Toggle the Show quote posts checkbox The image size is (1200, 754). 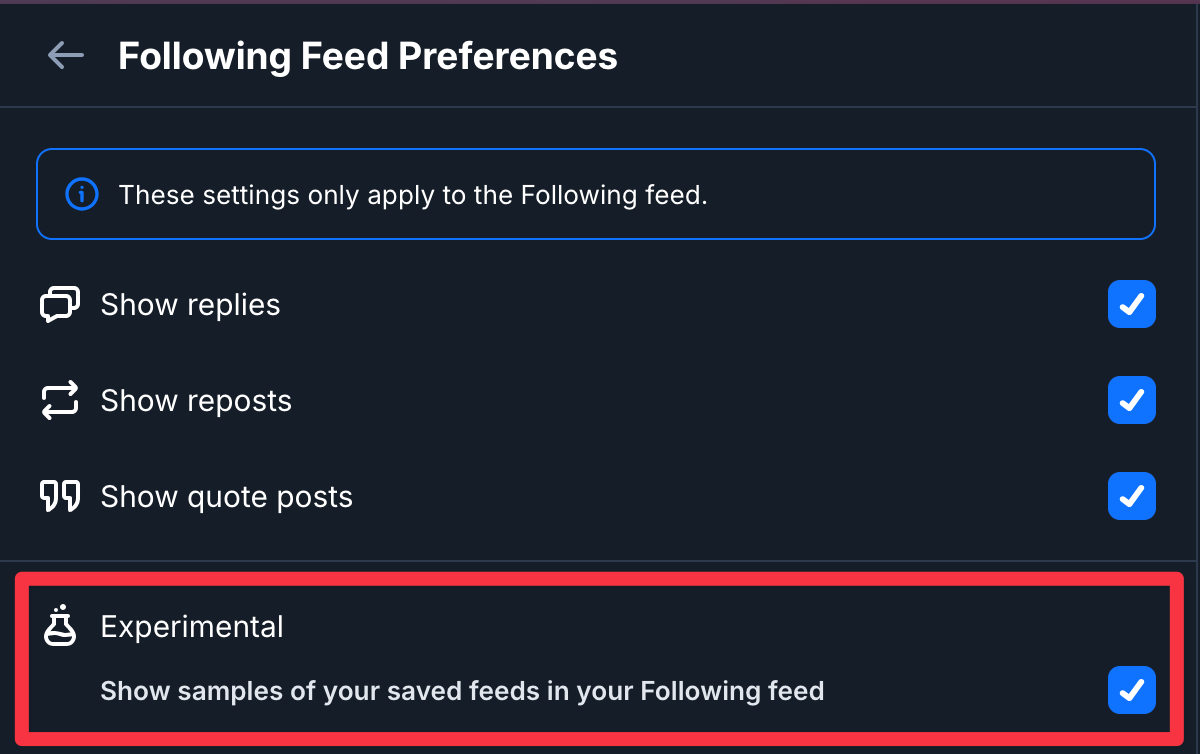[1131, 497]
